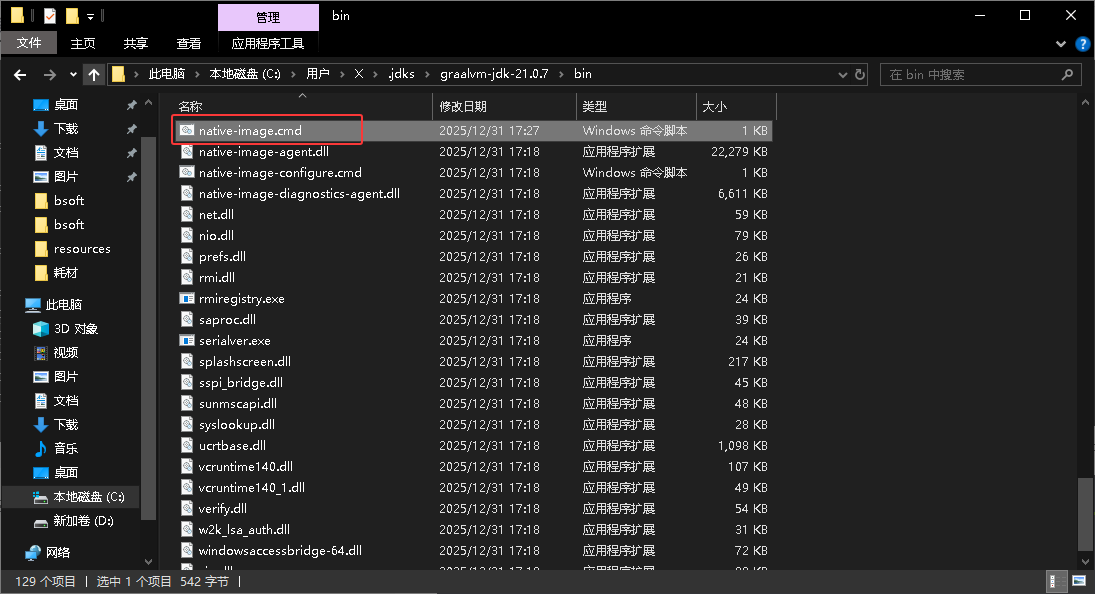
Task: Open the 3D 对象 sidebar icon
Action: pyautogui.click(x=41, y=329)
